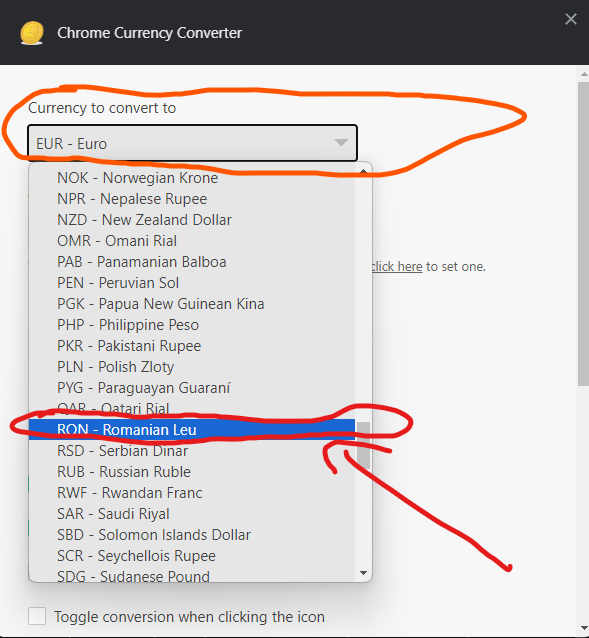Pick PEN - Peruvian Sol
Viewport: 589px width, 638px height.
point(192,283)
